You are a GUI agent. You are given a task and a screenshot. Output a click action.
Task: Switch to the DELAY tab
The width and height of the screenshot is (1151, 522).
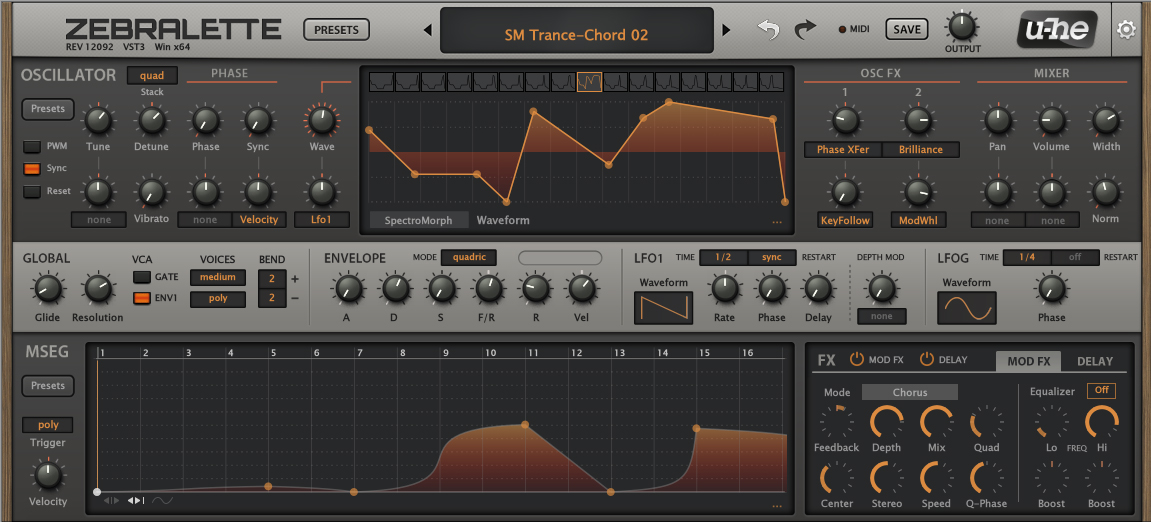(x=1094, y=361)
